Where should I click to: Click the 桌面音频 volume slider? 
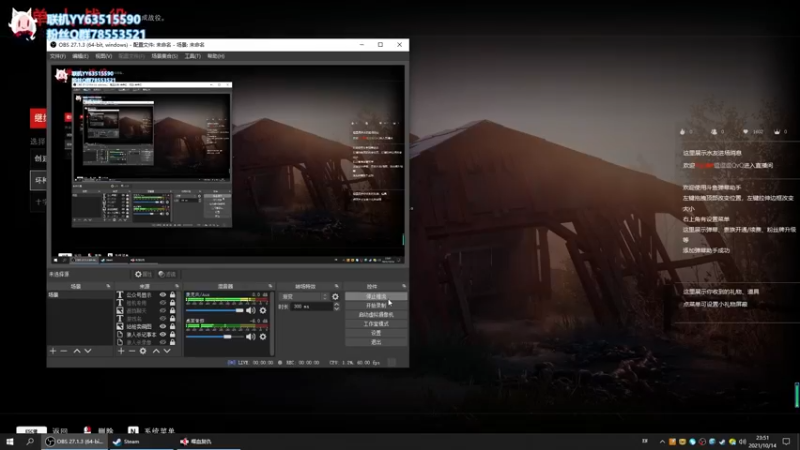pos(215,337)
